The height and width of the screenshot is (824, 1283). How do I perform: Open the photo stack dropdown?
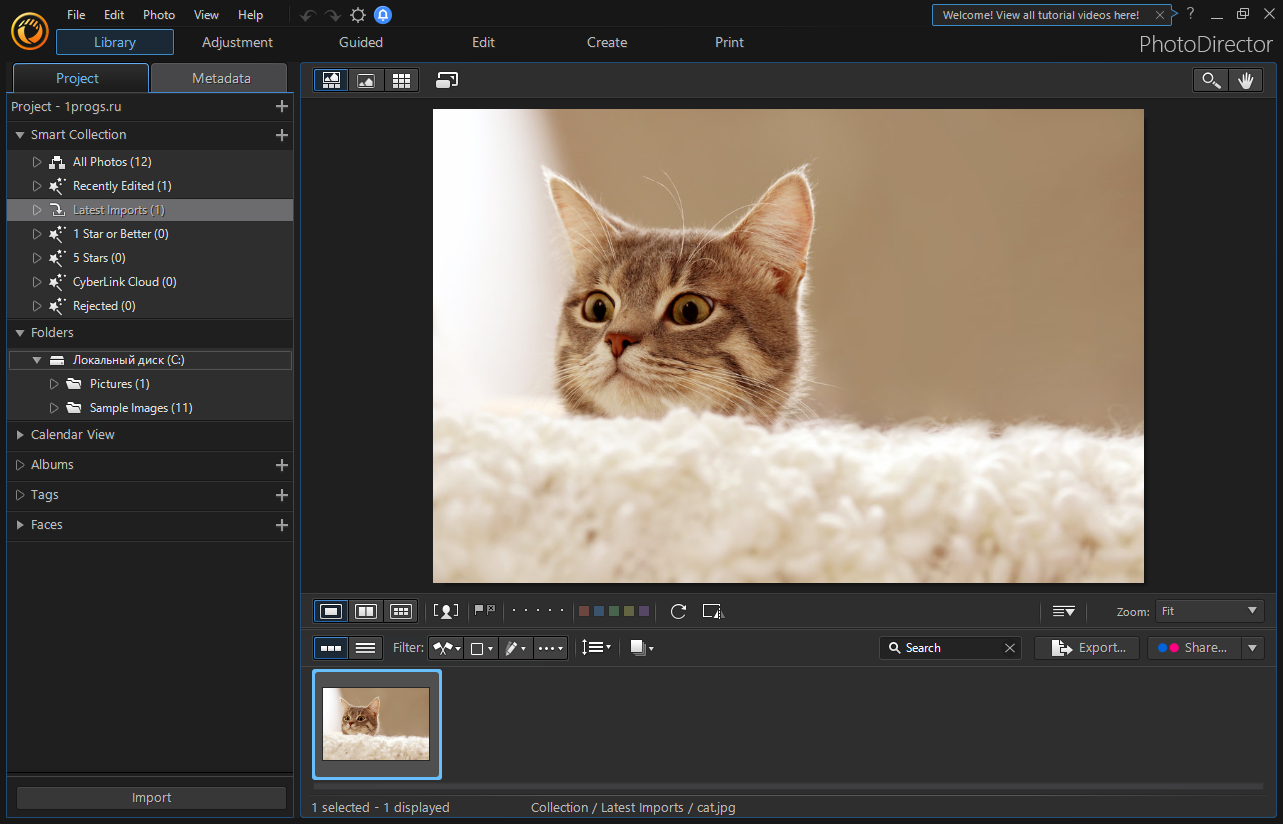tap(642, 648)
